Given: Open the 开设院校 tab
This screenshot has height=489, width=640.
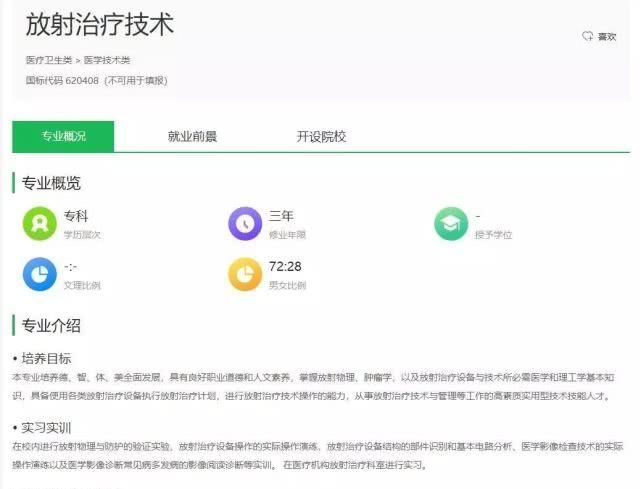Looking at the screenshot, I should tap(321, 136).
